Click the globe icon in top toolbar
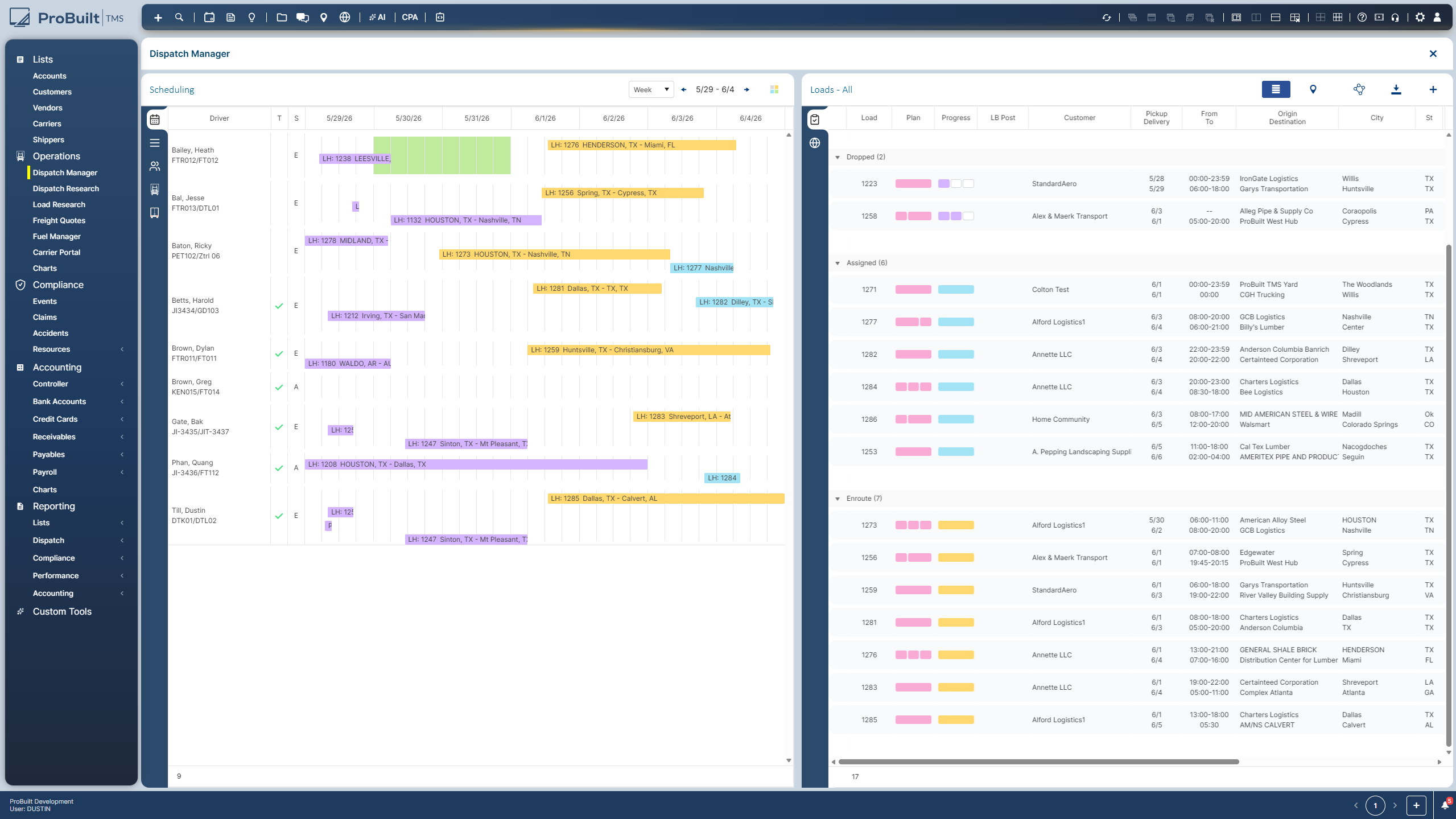The image size is (1456, 819). pos(345,18)
